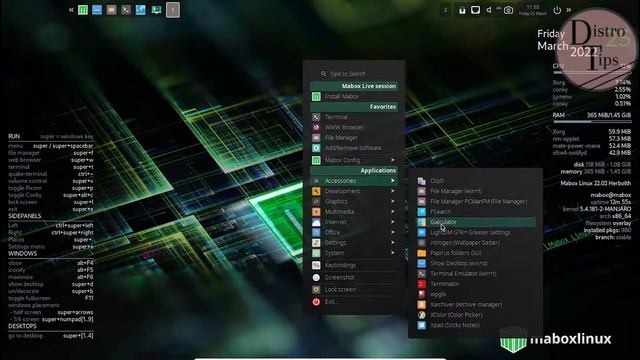Open the volume control in the system tray
640x360 pixels.
pyautogui.click(x=489, y=10)
